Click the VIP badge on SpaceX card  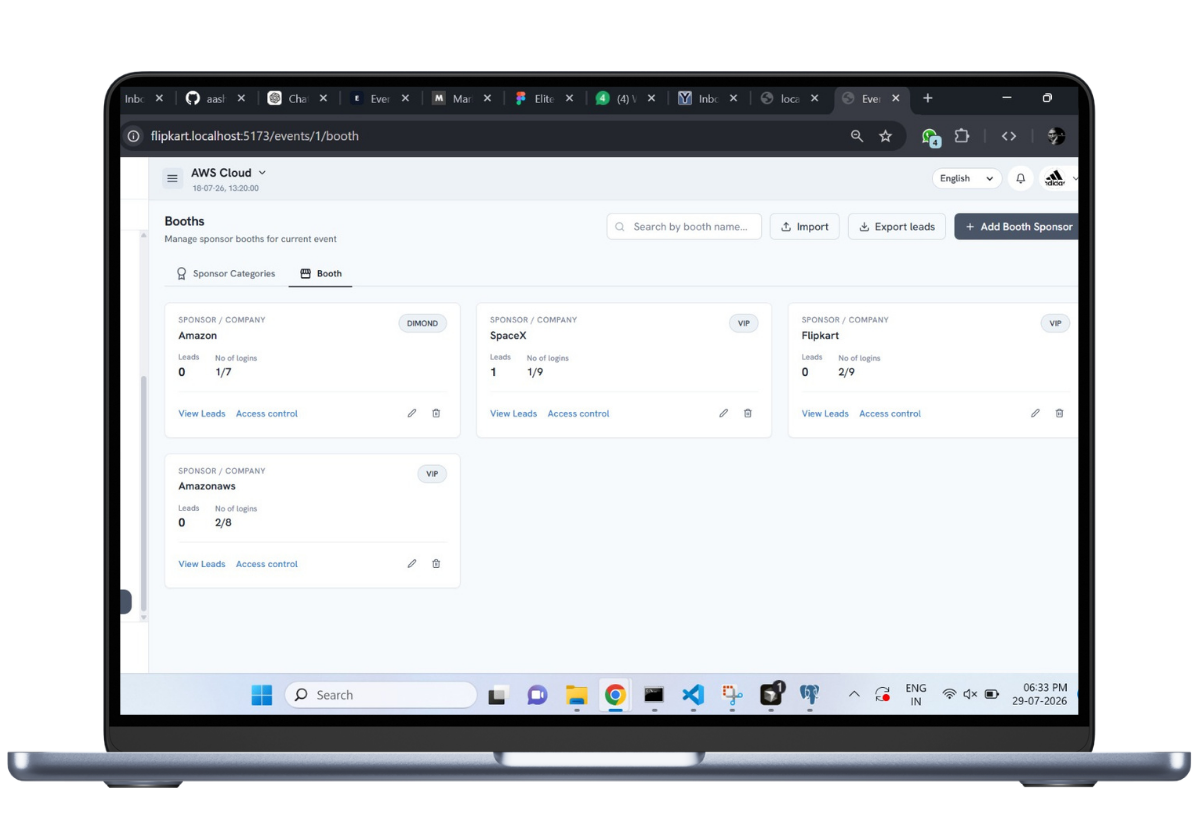[744, 323]
